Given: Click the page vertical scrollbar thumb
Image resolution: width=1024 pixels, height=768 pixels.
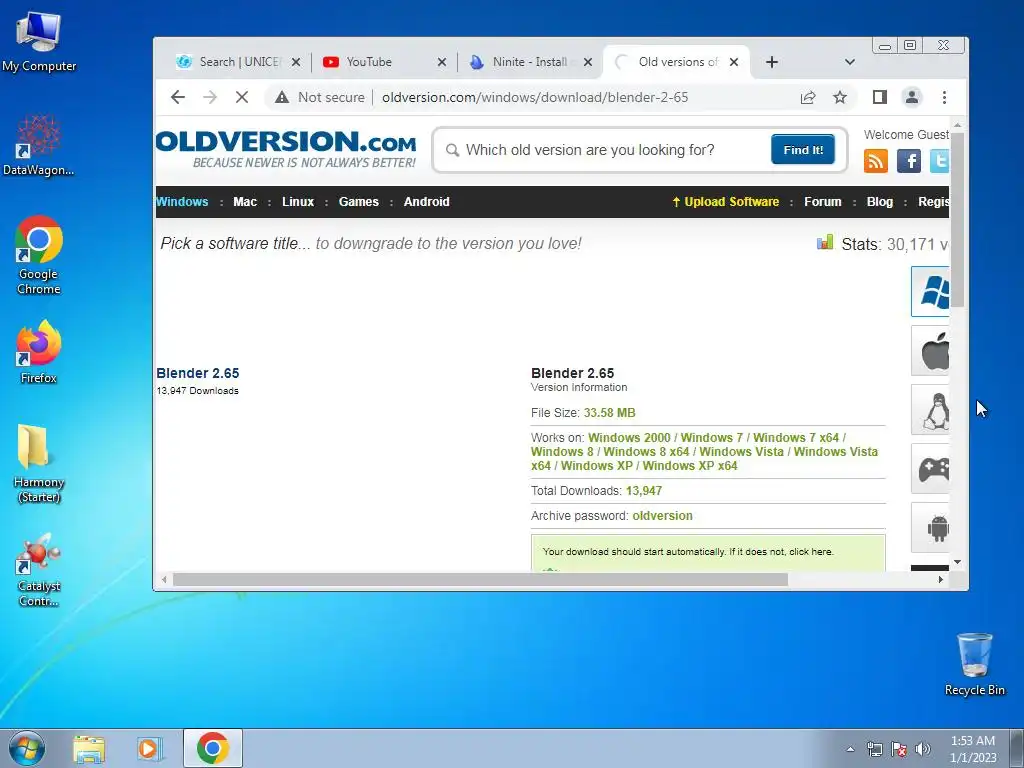Looking at the screenshot, I should pyautogui.click(x=957, y=219).
